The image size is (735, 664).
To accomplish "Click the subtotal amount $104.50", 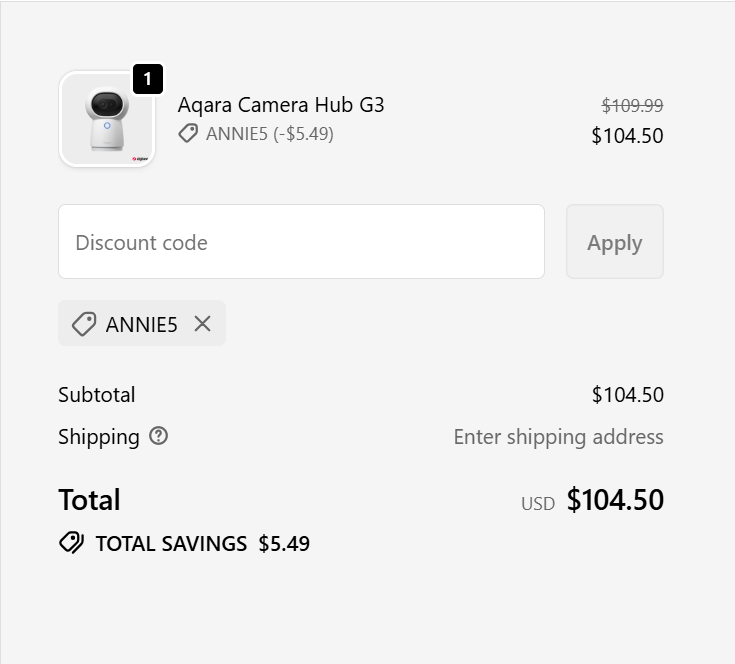I will (627, 395).
